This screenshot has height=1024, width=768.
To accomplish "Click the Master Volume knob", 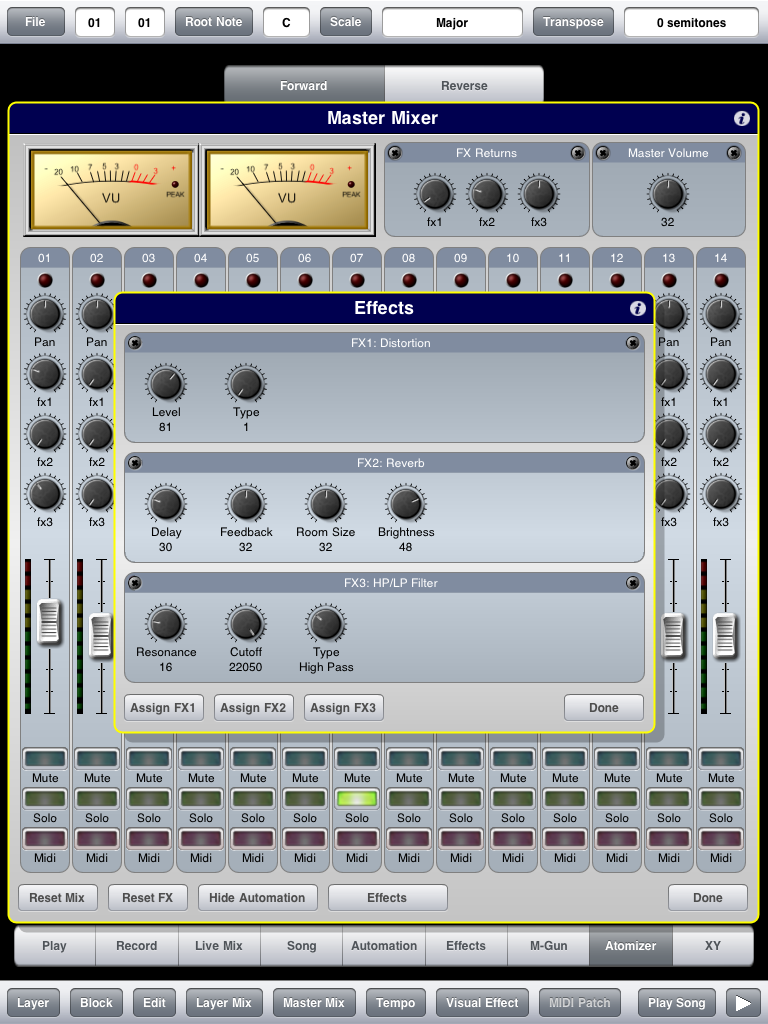I will (x=667, y=193).
